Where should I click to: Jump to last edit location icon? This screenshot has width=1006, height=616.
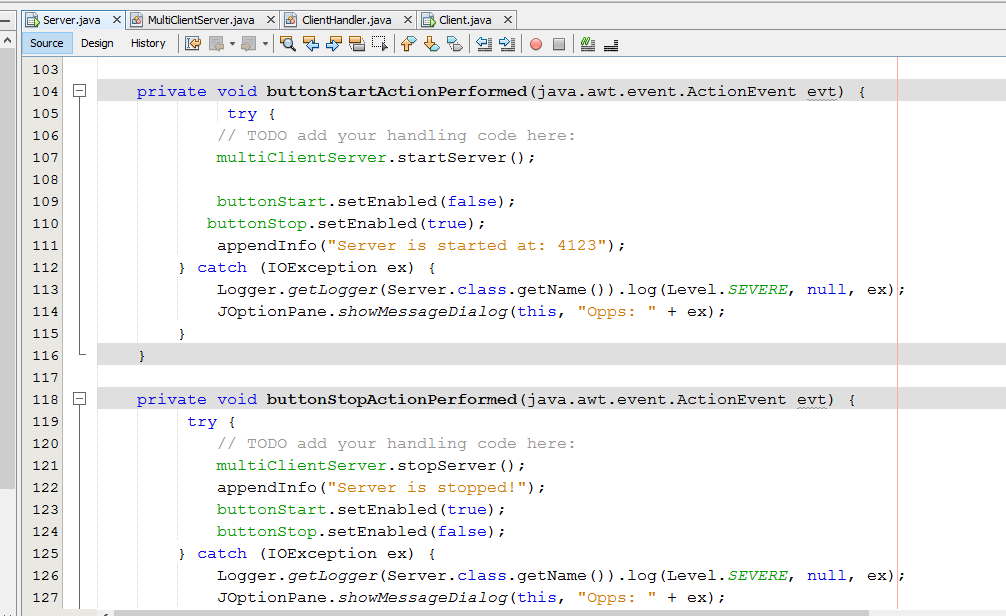[193, 43]
